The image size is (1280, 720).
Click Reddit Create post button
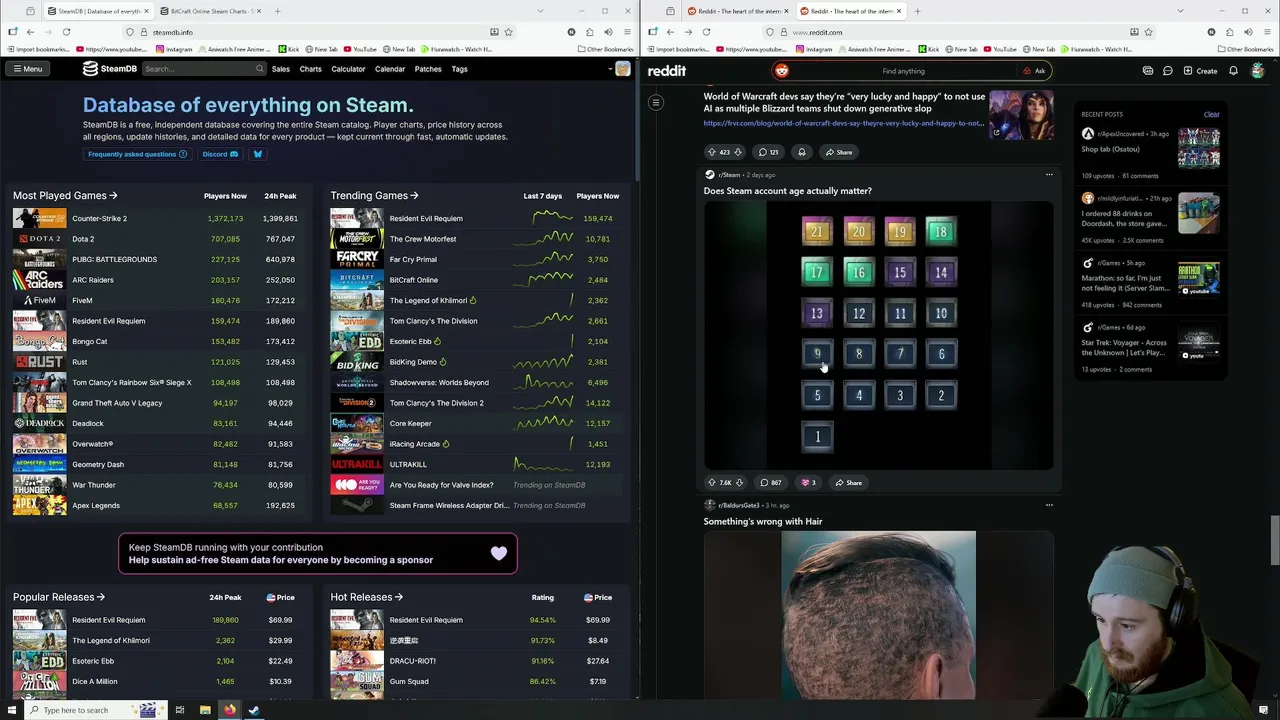pos(1200,71)
